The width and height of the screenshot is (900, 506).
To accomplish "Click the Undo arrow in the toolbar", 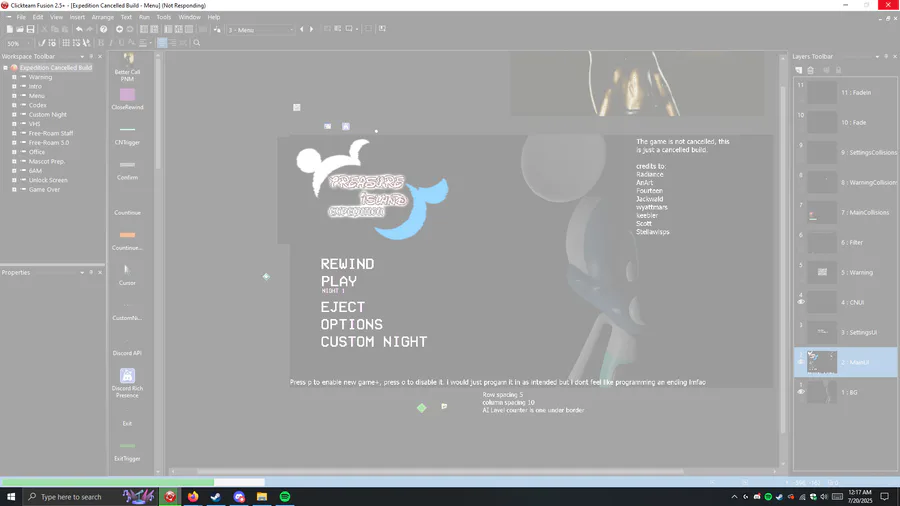I will pos(79,29).
